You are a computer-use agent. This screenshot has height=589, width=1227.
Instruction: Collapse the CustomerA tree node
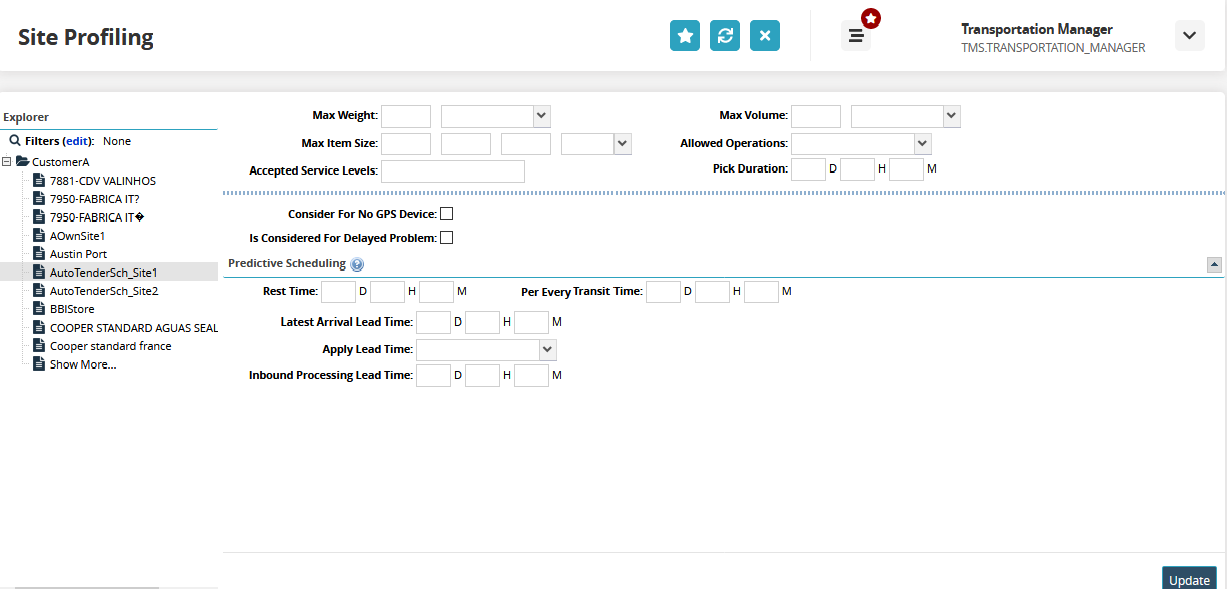(7, 162)
